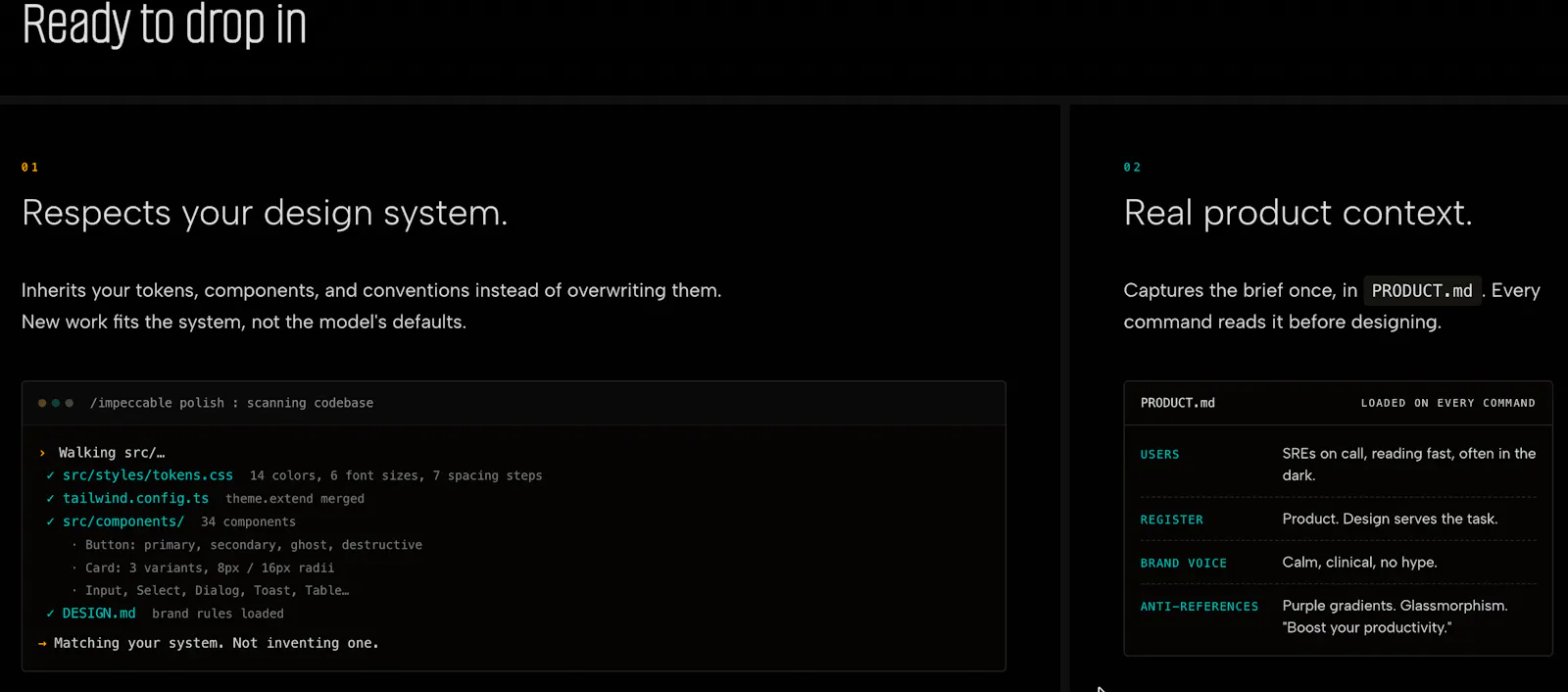
Task: Click 'Matching your system. Not inventing one.' line
Action: coord(216,643)
